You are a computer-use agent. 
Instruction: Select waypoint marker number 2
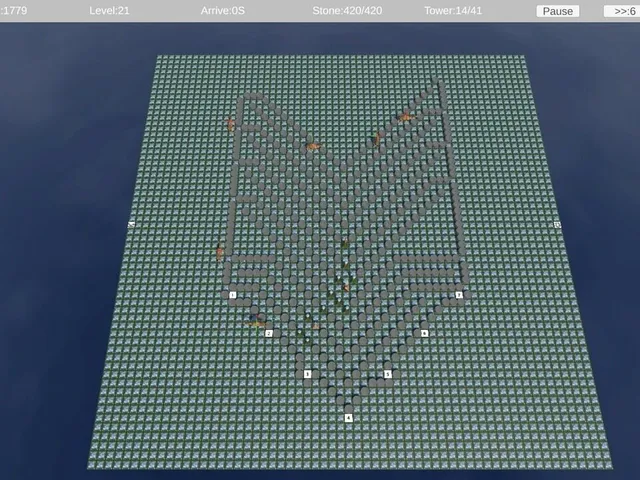click(269, 333)
